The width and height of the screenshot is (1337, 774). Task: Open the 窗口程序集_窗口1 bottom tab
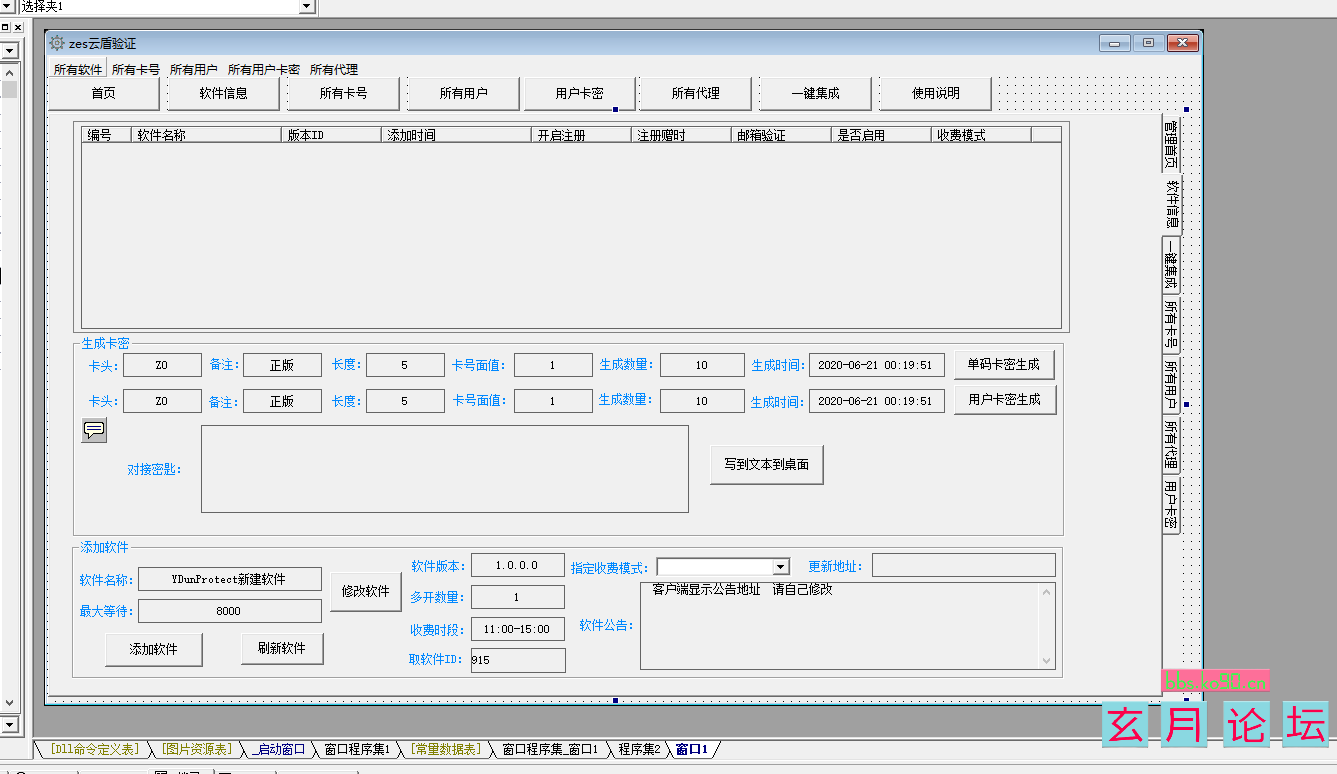tap(550, 749)
